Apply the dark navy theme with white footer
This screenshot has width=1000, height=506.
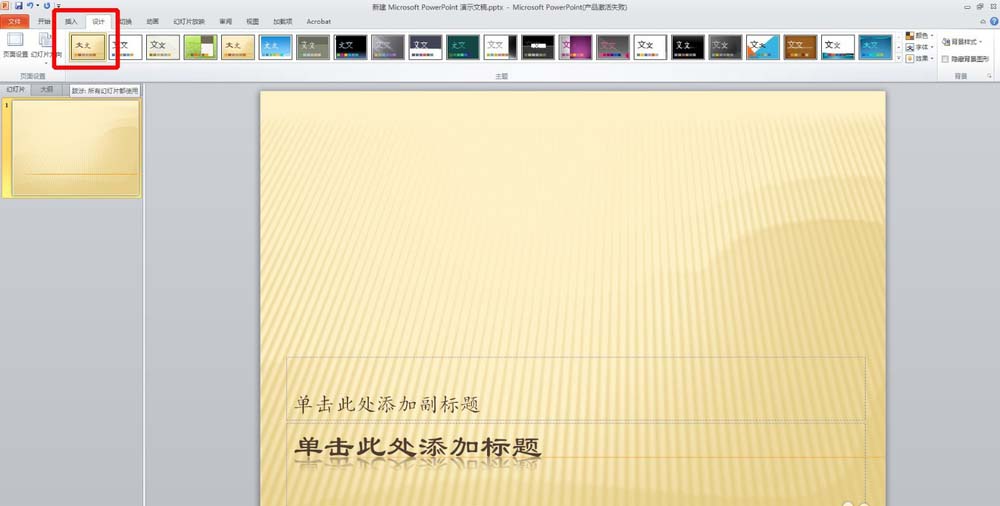pyautogui.click(x=425, y=47)
